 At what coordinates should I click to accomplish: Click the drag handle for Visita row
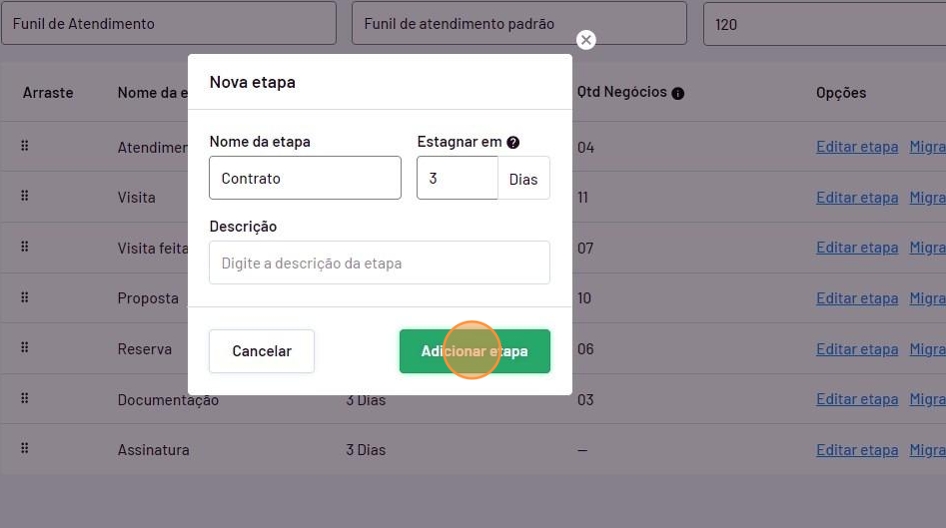pyautogui.click(x=24, y=196)
